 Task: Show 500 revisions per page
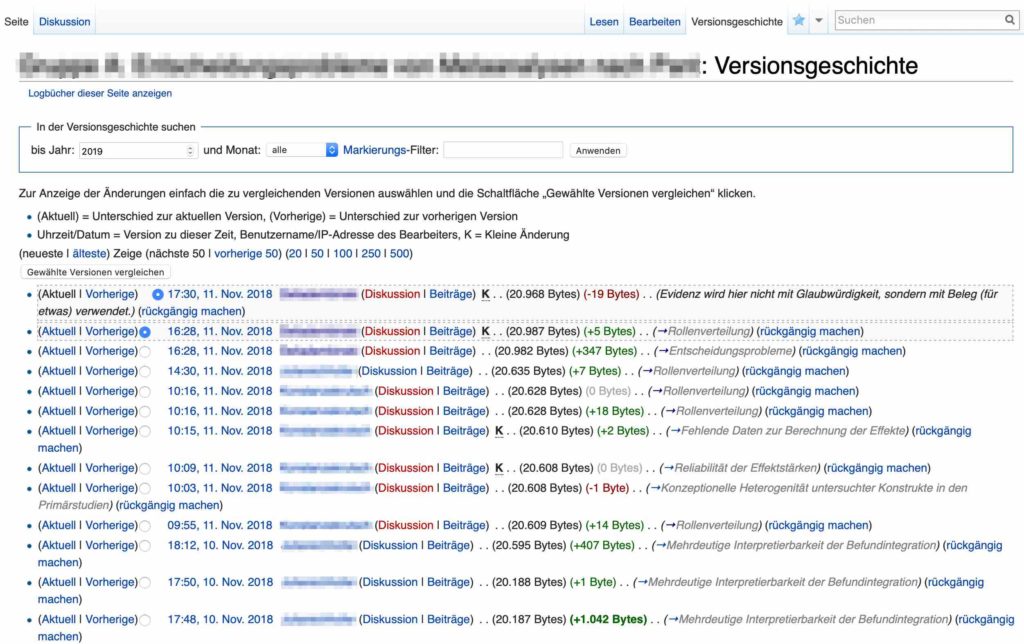(396, 253)
